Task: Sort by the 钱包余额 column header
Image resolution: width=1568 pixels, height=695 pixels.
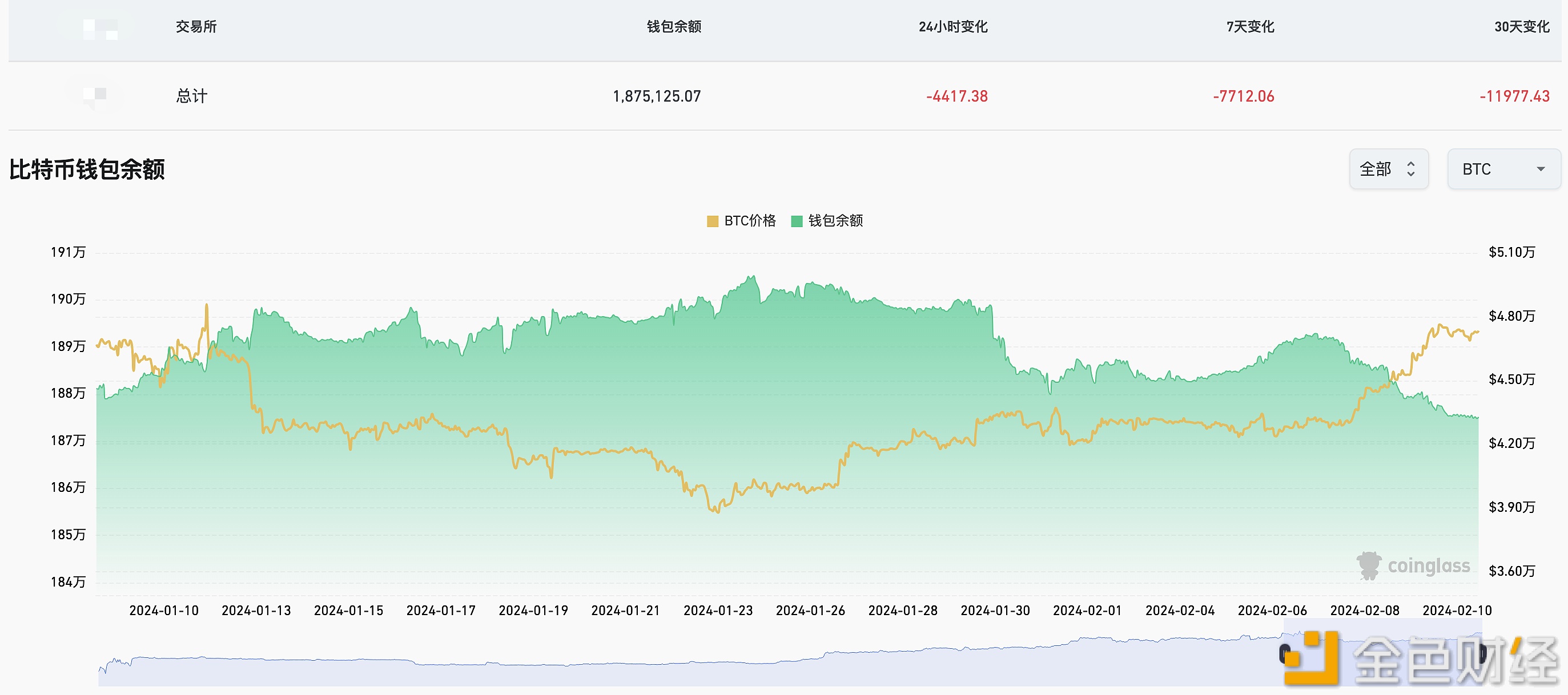Action: [674, 27]
